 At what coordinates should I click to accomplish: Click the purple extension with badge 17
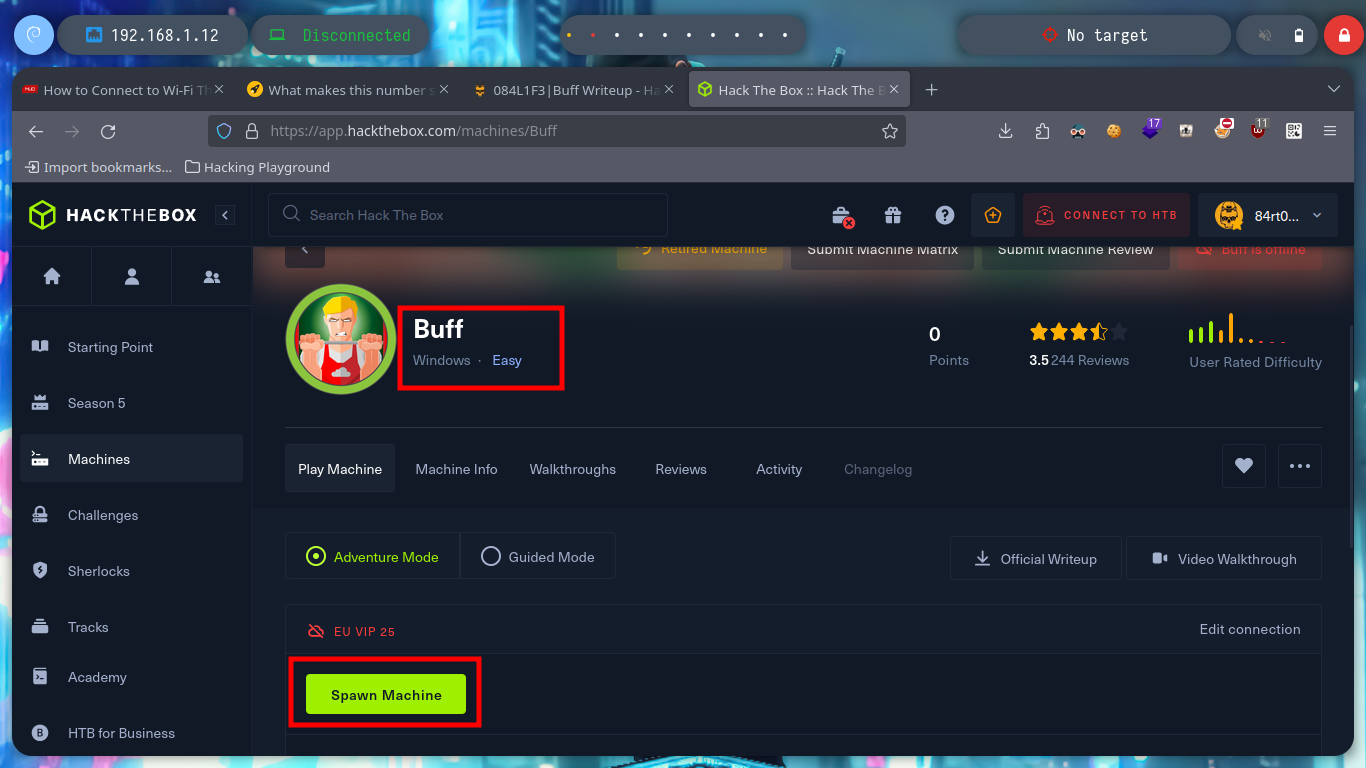[x=1150, y=129]
